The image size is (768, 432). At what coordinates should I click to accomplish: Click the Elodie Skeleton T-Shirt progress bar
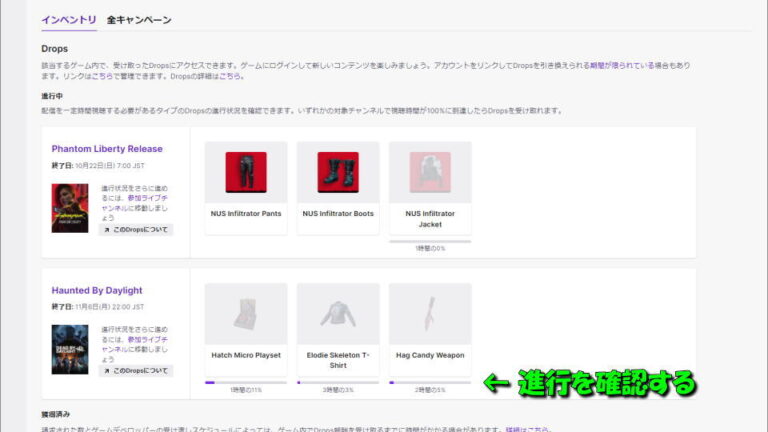[338, 383]
